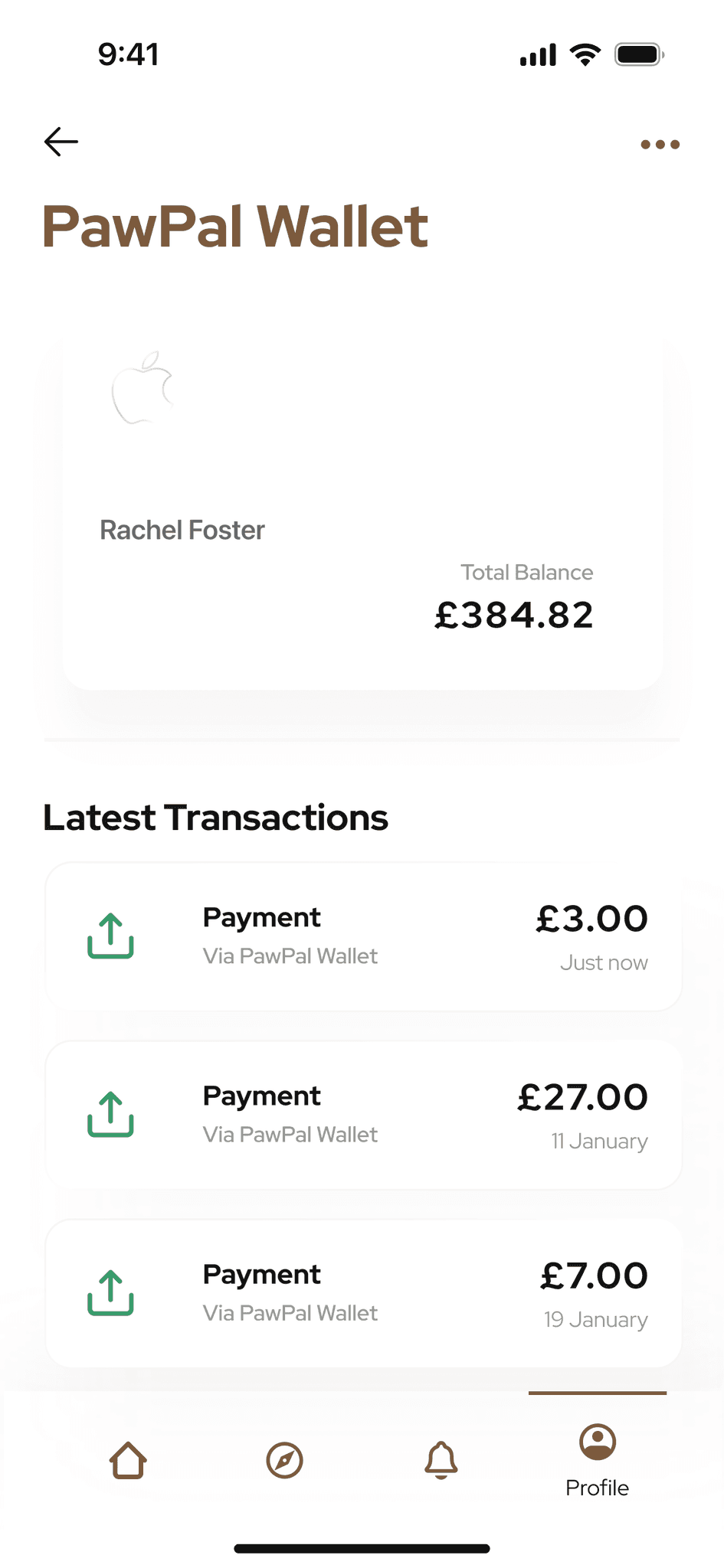724x1568 pixels.
Task: Open the 11 January payment transaction
Action: [363, 1115]
